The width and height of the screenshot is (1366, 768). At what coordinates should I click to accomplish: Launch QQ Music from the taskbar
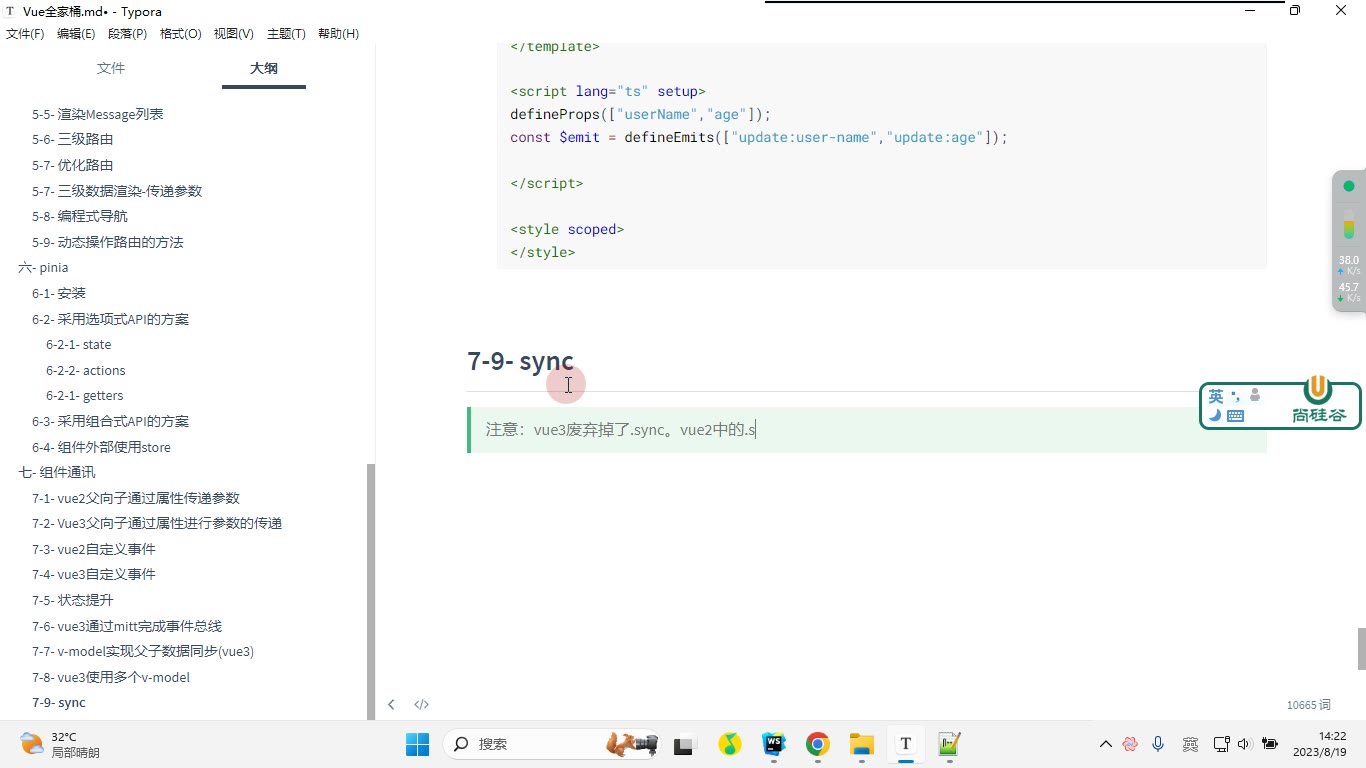[x=731, y=744]
